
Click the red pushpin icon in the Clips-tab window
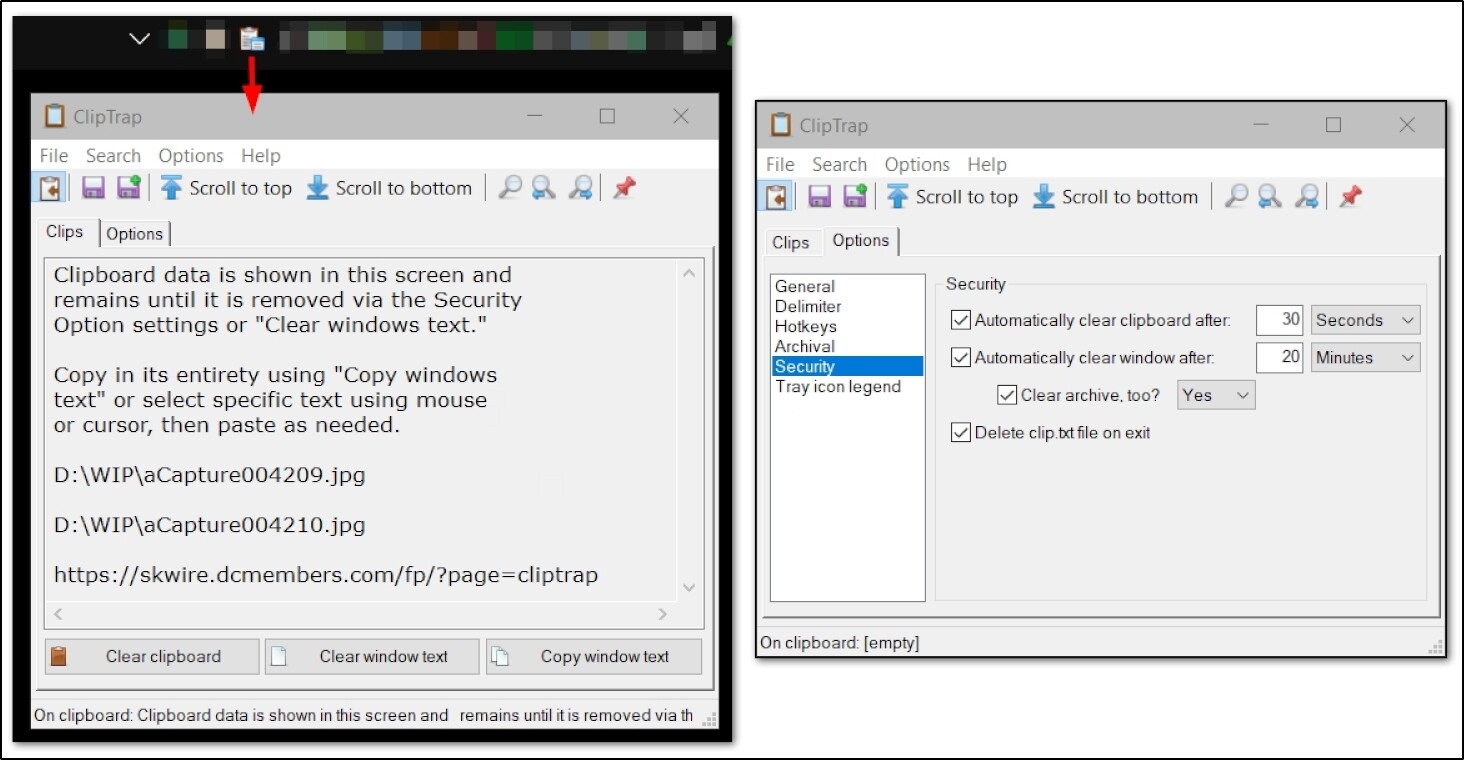click(x=625, y=188)
